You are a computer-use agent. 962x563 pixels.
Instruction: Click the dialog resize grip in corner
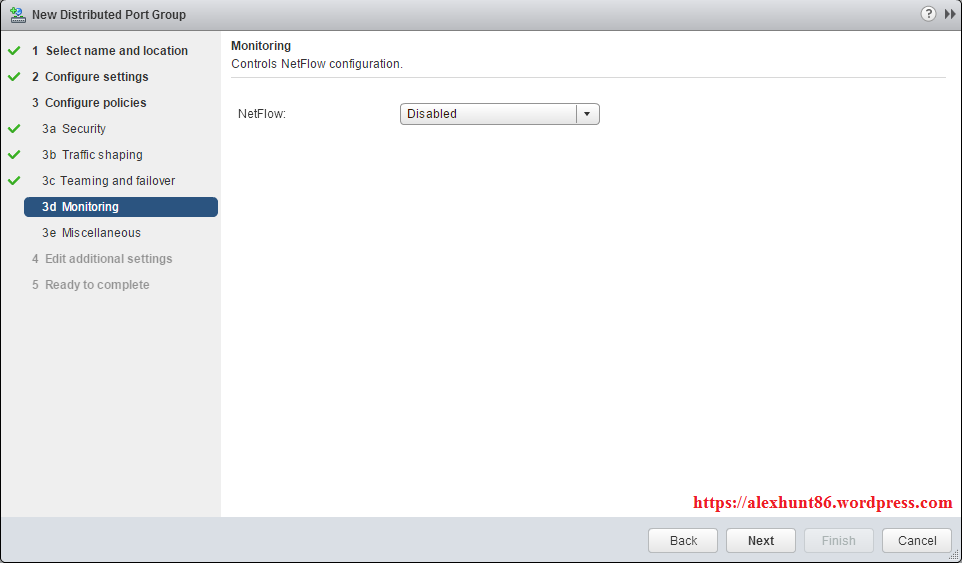[x=954, y=555]
